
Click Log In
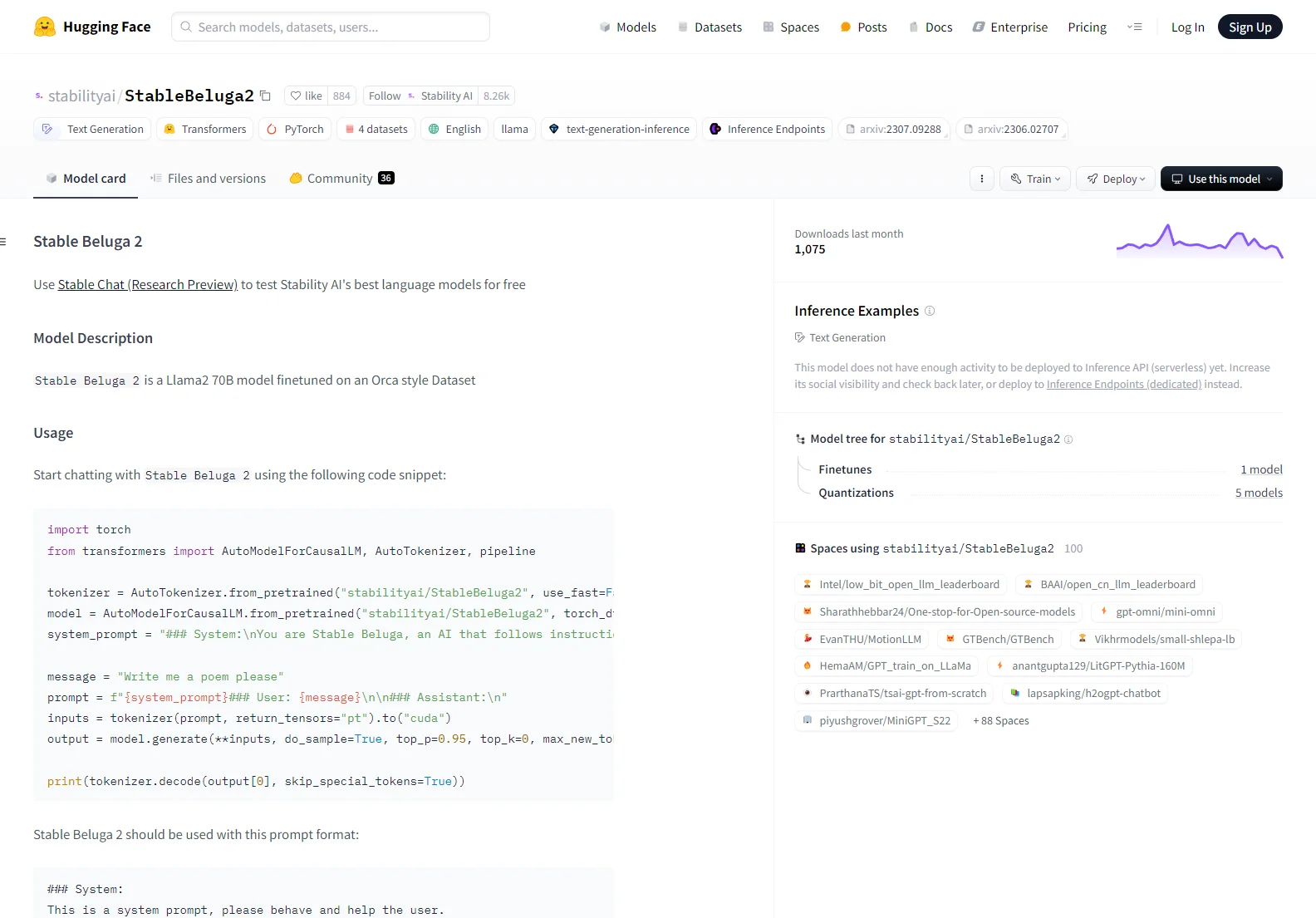tap(1187, 27)
